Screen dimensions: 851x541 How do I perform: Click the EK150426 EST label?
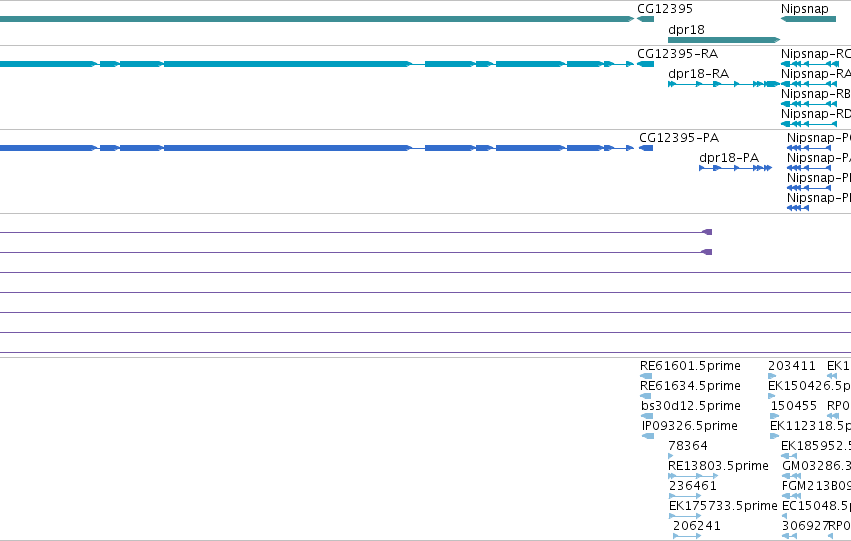809,386
